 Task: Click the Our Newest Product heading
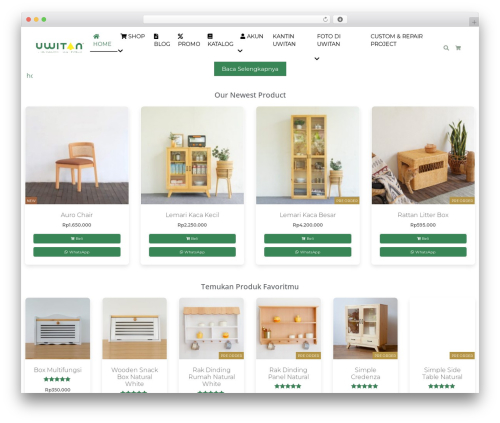click(x=250, y=95)
